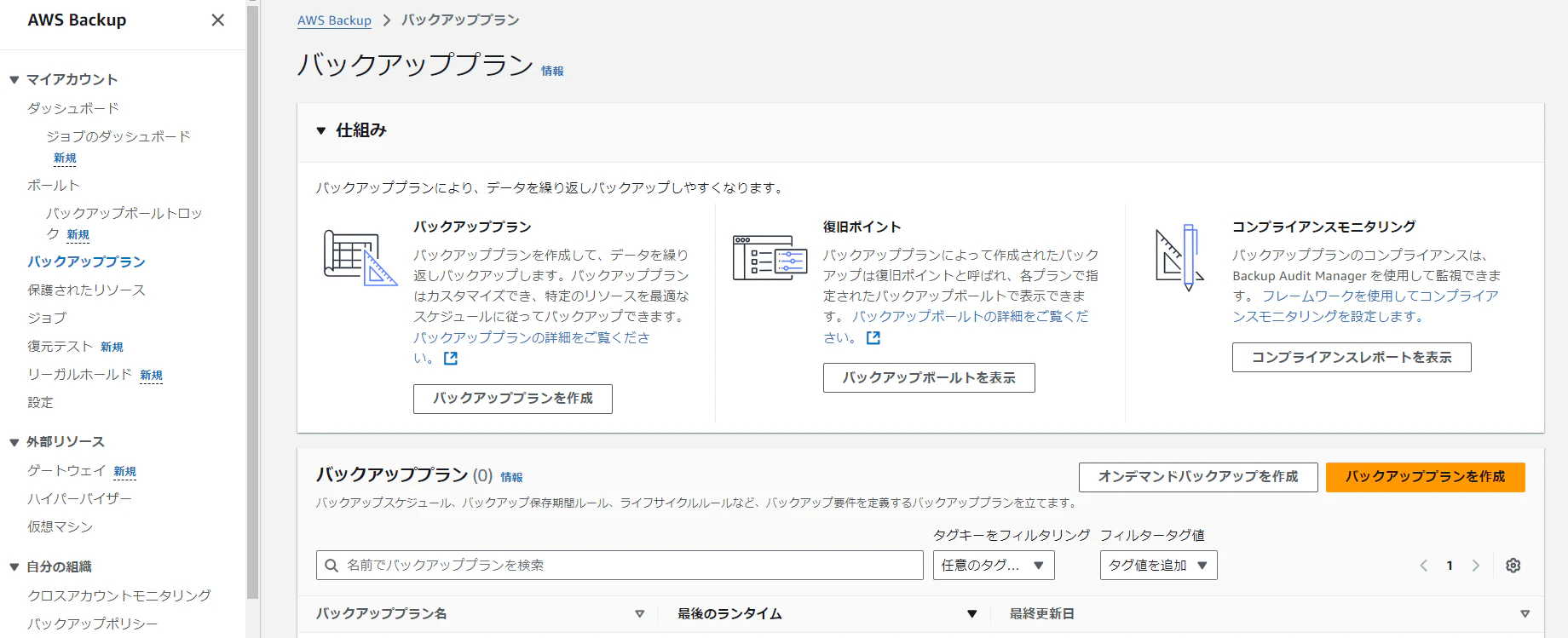Open バックアップポリシー page
The height and width of the screenshot is (638, 1568).
pos(92,624)
